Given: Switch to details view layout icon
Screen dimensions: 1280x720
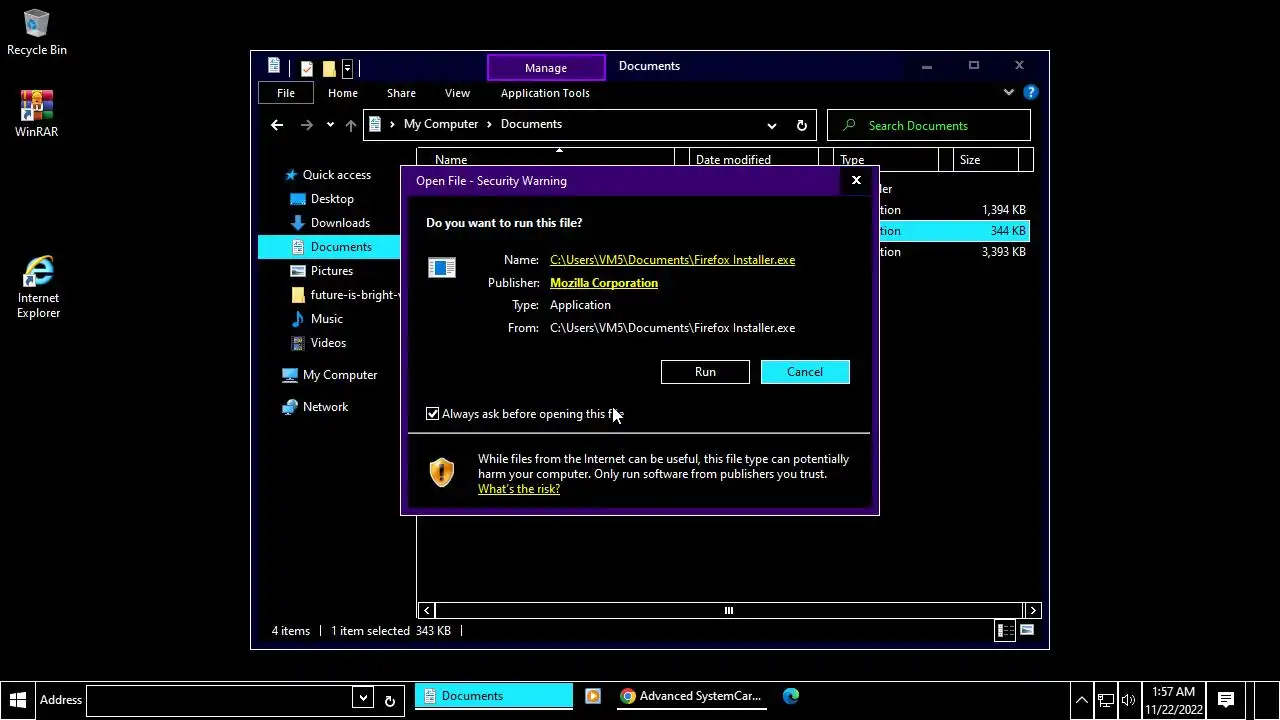Looking at the screenshot, I should click(1004, 631).
